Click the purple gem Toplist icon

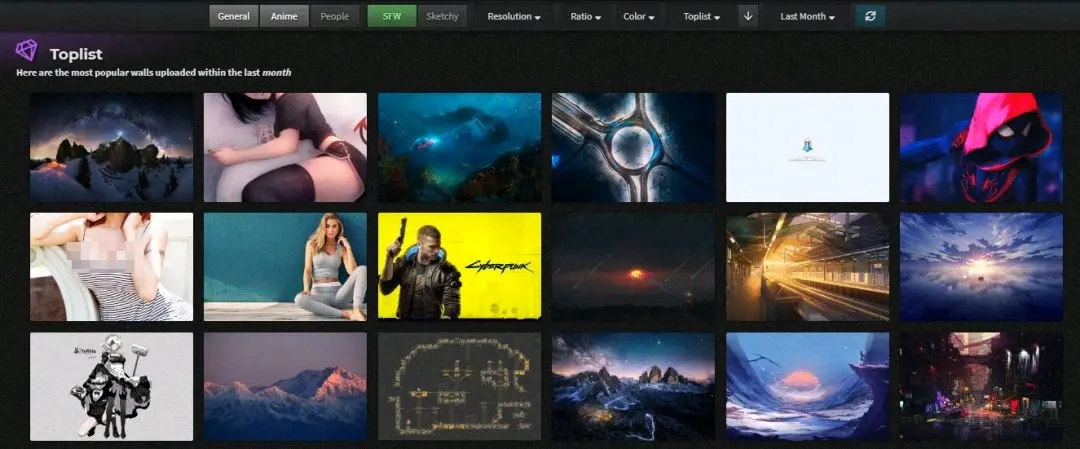[27, 51]
